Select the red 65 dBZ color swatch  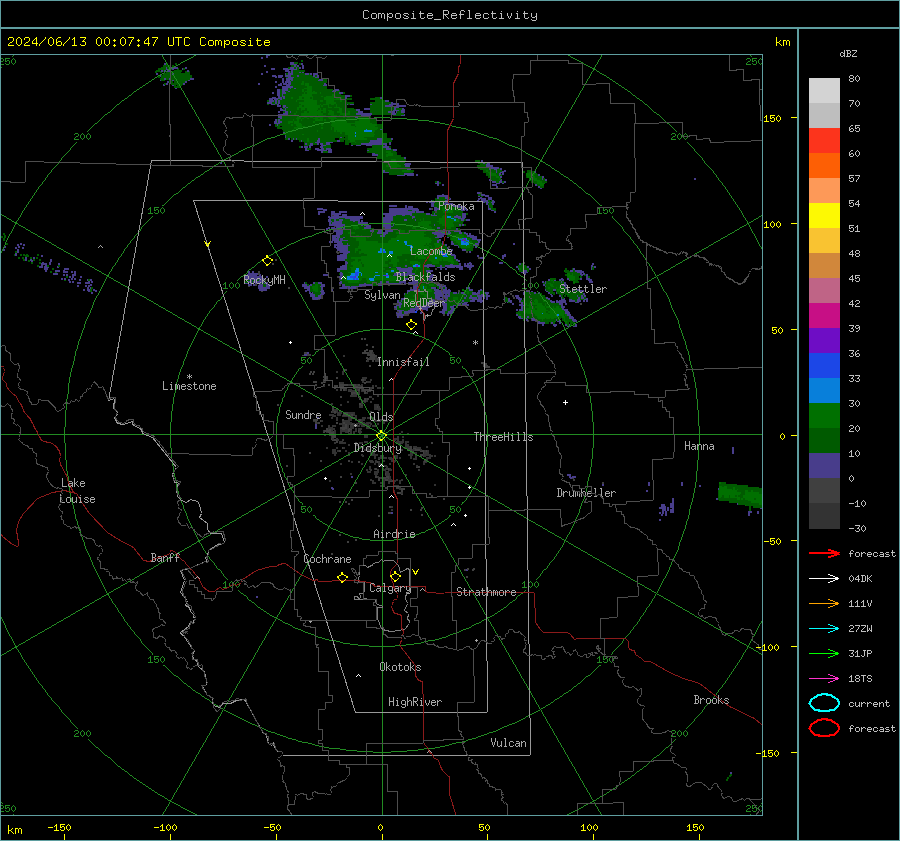(x=824, y=140)
